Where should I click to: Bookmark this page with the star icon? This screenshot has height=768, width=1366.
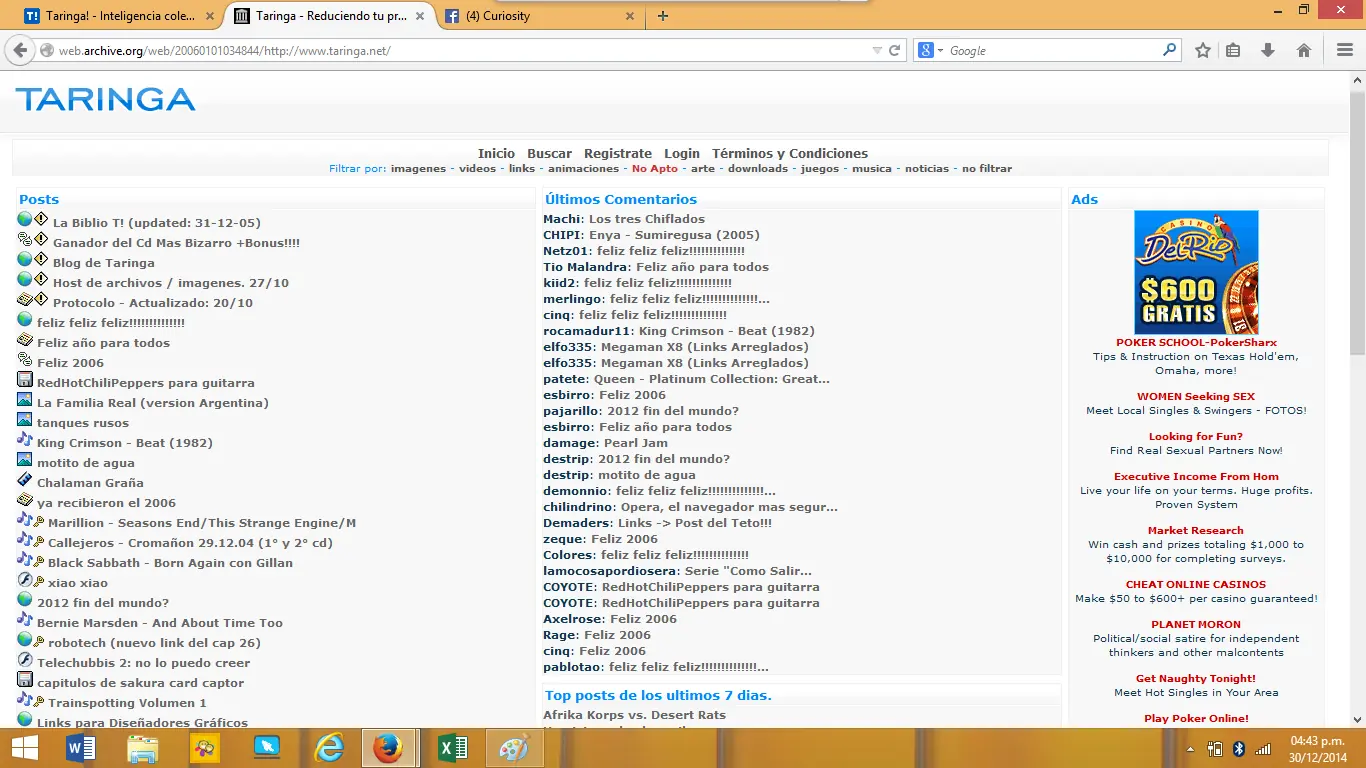pyautogui.click(x=1203, y=50)
